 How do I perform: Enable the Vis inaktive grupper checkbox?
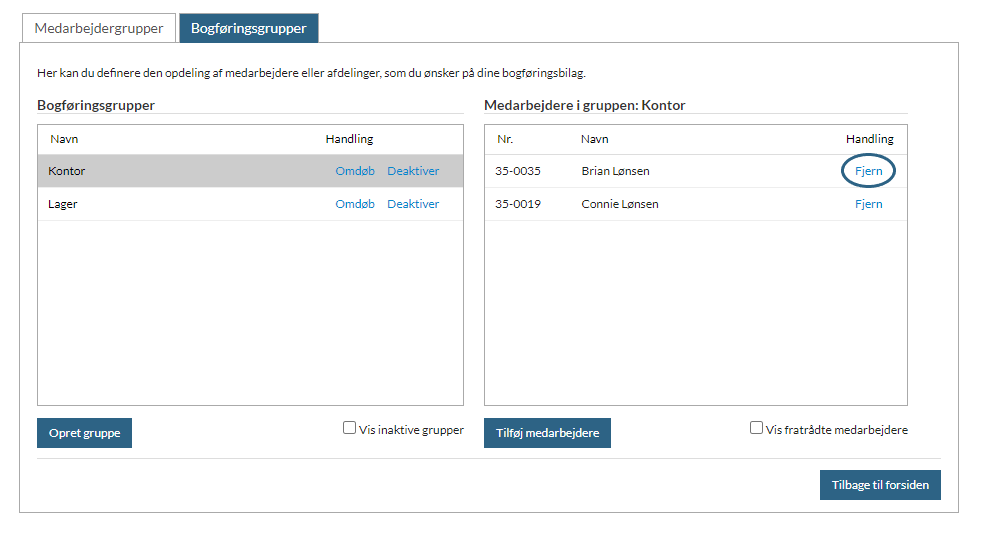(x=349, y=428)
